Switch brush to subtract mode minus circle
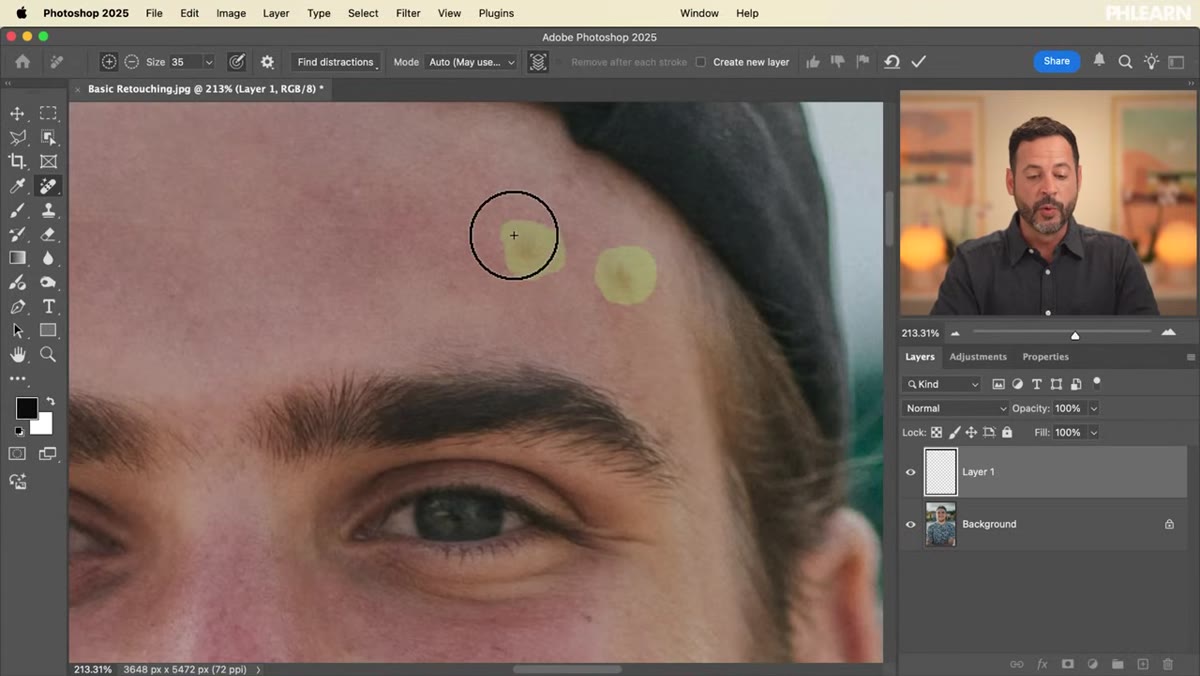This screenshot has width=1200, height=676. pos(132,62)
